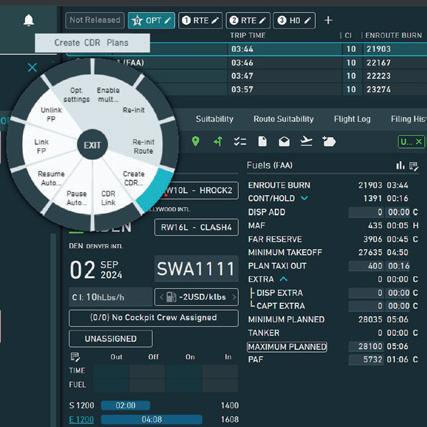
Task: Choose Pause Auto... in radial menu
Action: coord(77,198)
